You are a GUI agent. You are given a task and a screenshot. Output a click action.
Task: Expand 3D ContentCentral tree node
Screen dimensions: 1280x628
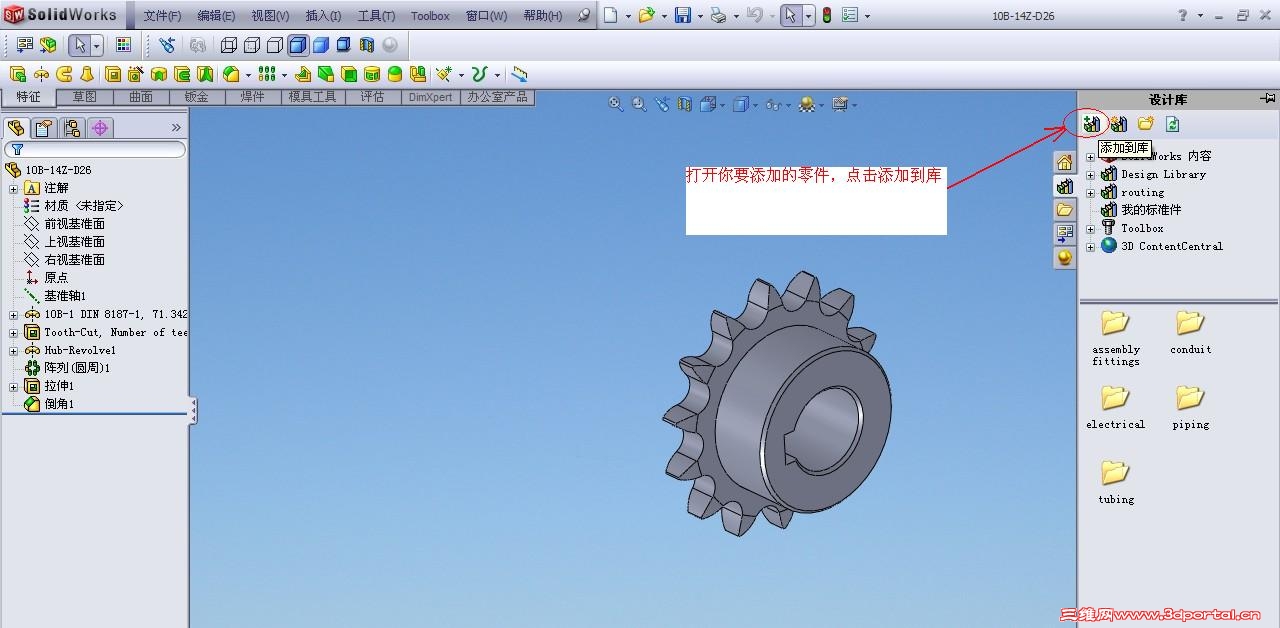point(1091,246)
